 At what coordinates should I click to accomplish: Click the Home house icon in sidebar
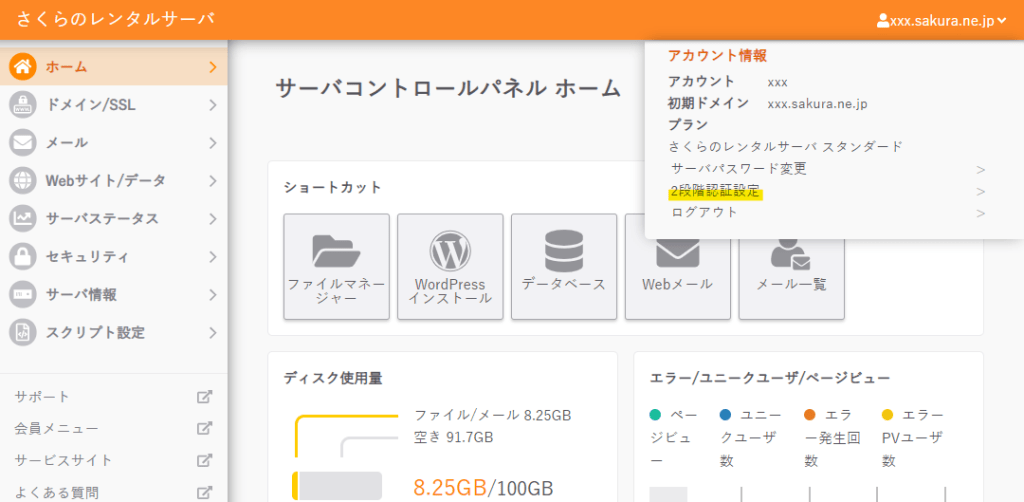coord(23,67)
